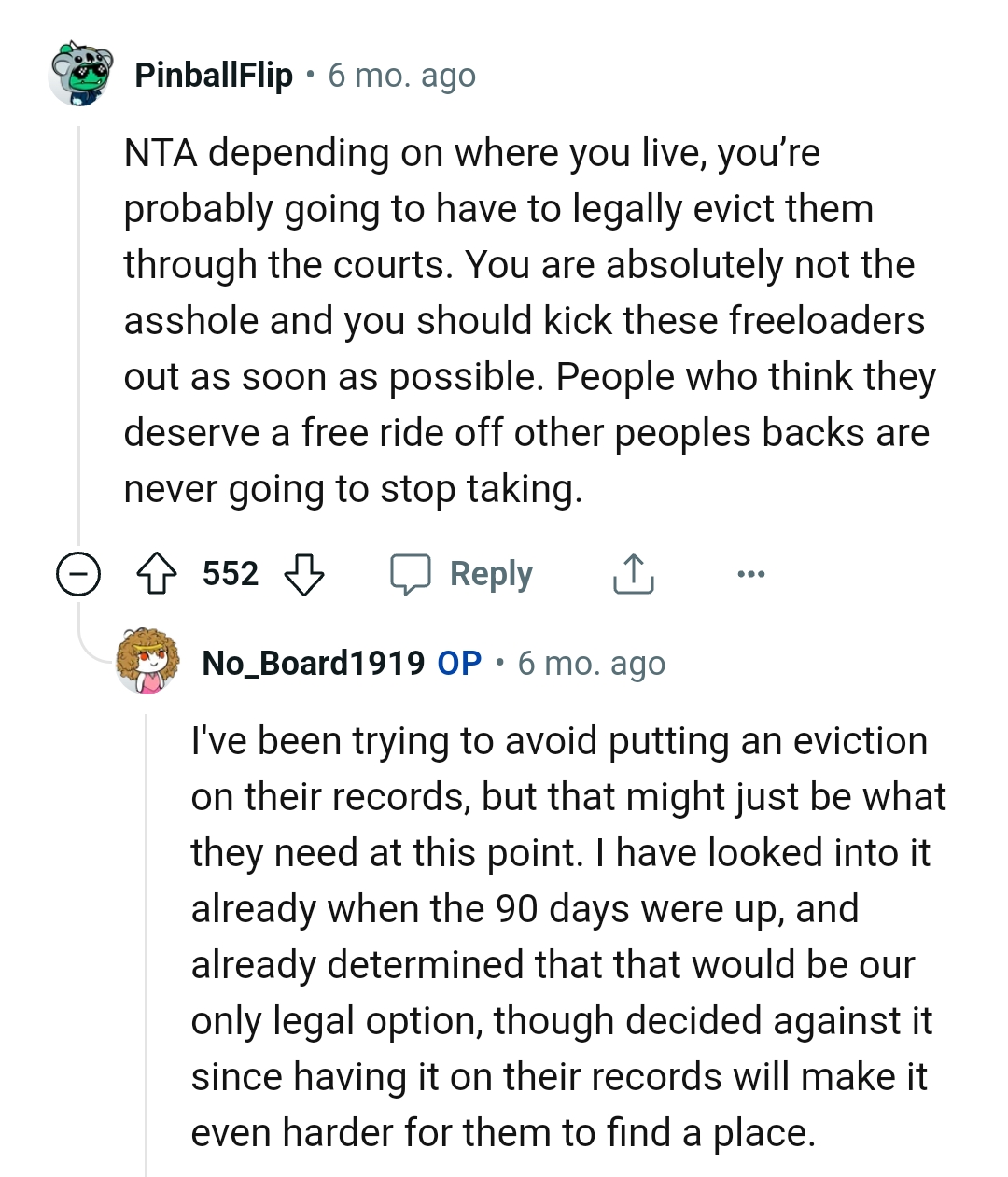Collapse thread with the minus circle button
This screenshot has height=1177, width=1008.
click(x=78, y=574)
